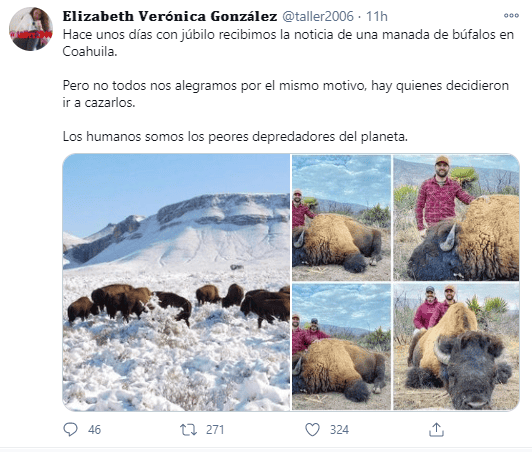Open Elizabeth Verónica González profile avatar

coord(31,29)
